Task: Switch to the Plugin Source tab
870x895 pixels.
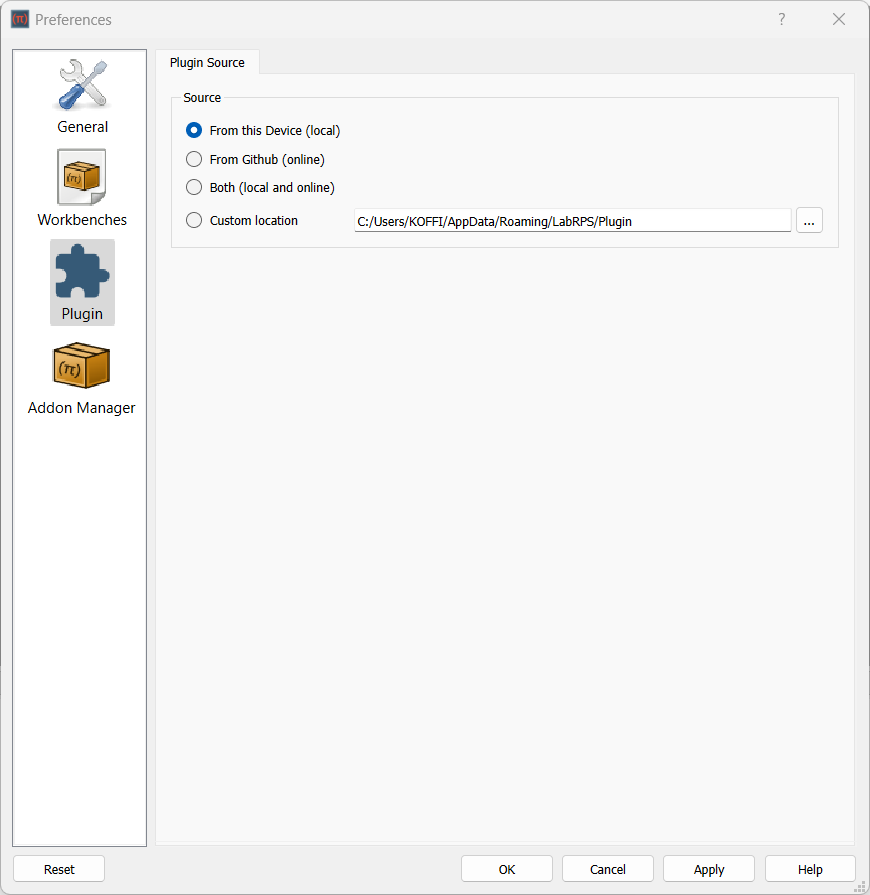Action: pos(207,62)
